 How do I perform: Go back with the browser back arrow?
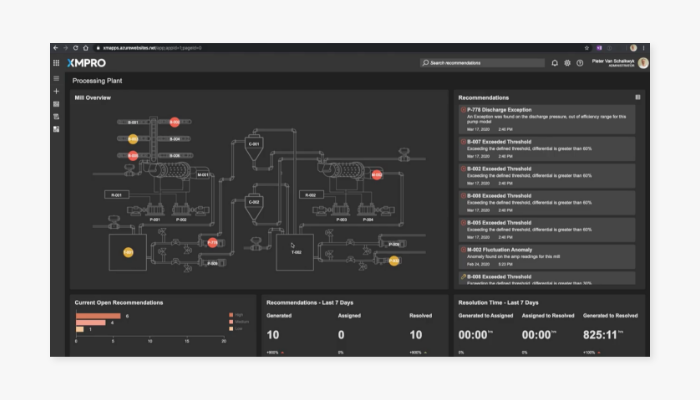click(x=56, y=48)
